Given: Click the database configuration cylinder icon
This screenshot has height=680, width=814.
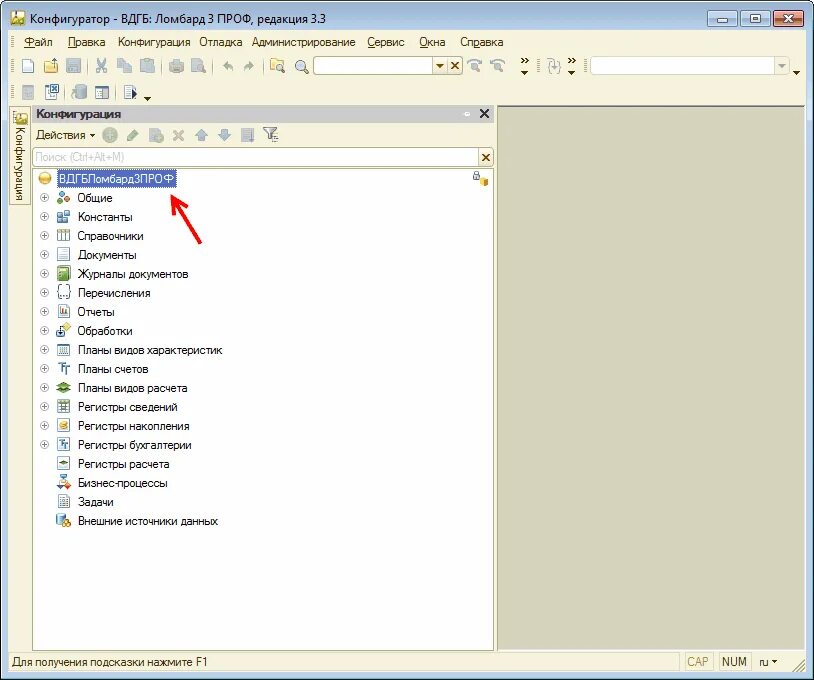Looking at the screenshot, I should (x=79, y=92).
